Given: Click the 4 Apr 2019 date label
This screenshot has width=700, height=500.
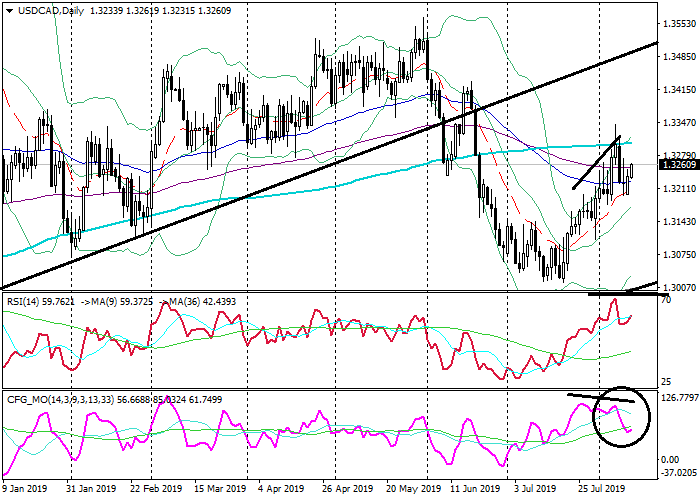Looking at the screenshot, I should click(x=282, y=488).
